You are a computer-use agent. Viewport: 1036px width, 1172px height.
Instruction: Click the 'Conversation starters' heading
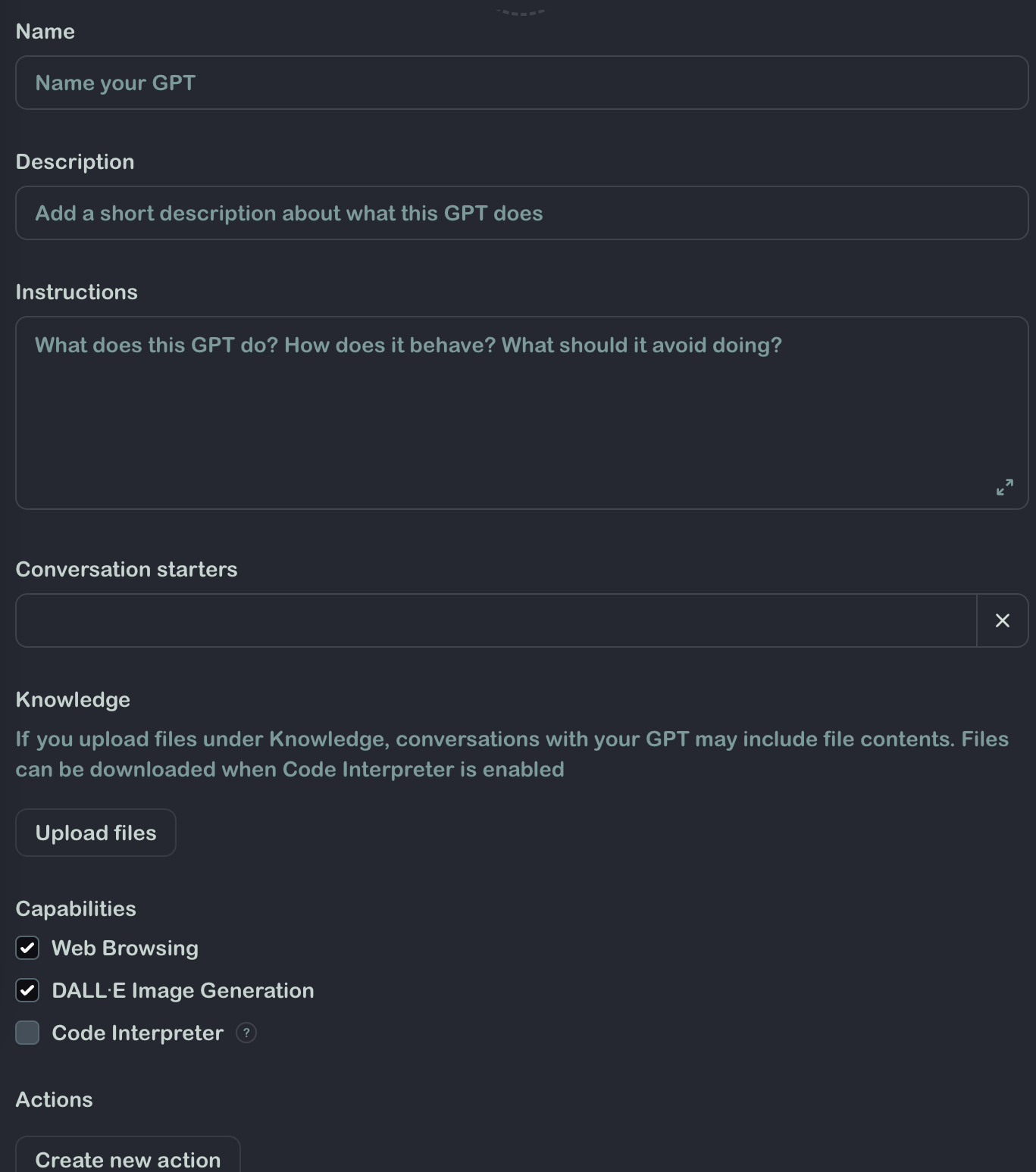127,569
